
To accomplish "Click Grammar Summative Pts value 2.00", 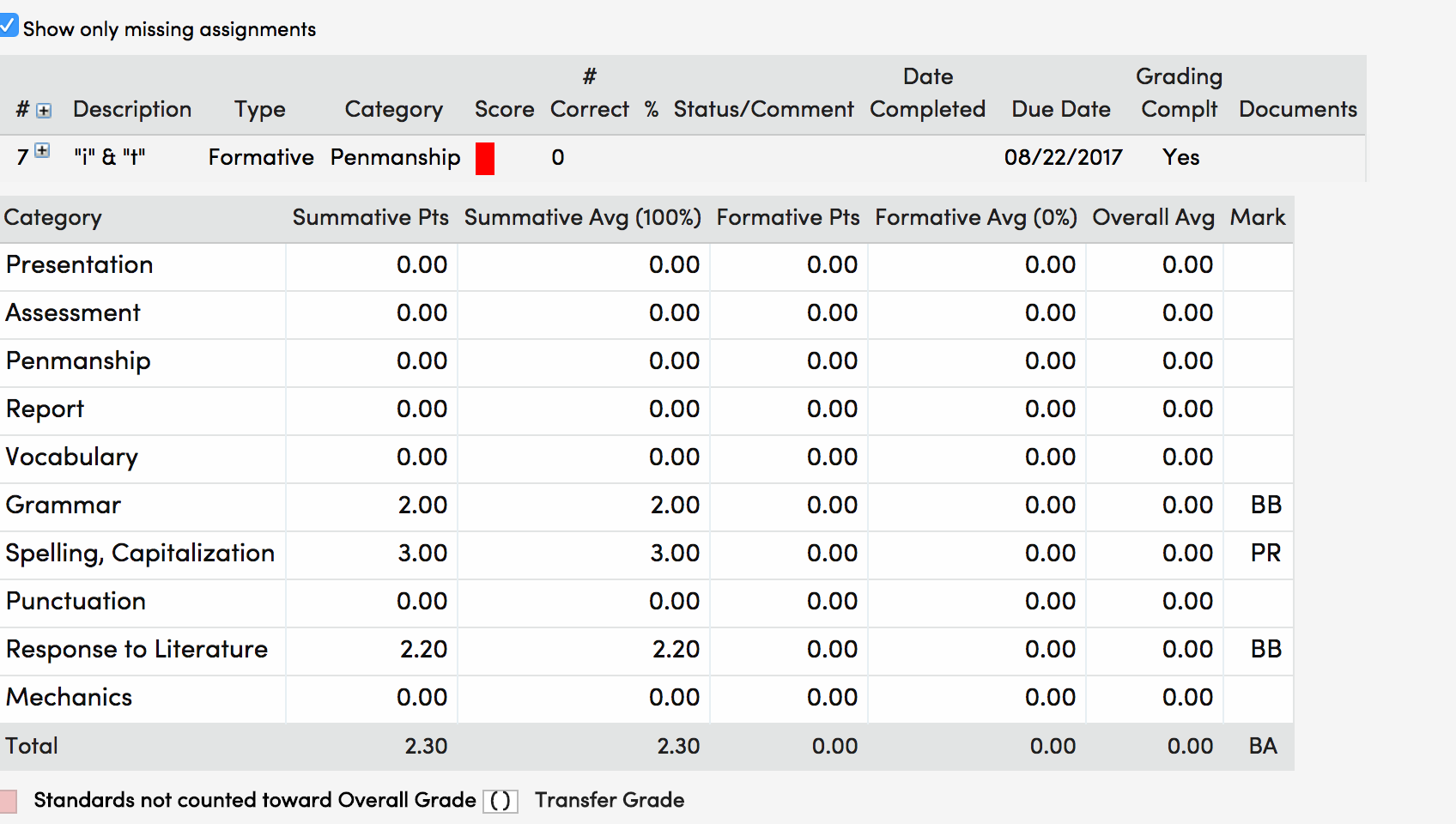I will [x=423, y=505].
